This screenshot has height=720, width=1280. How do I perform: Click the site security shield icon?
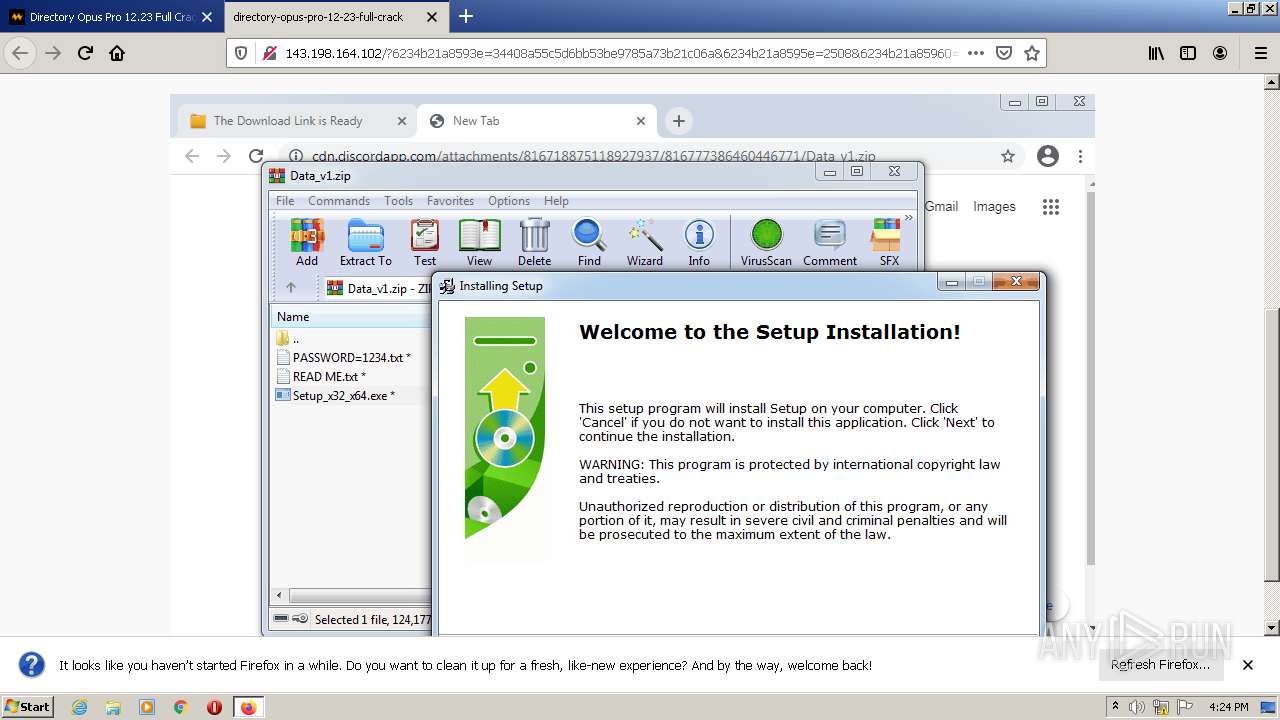click(241, 53)
